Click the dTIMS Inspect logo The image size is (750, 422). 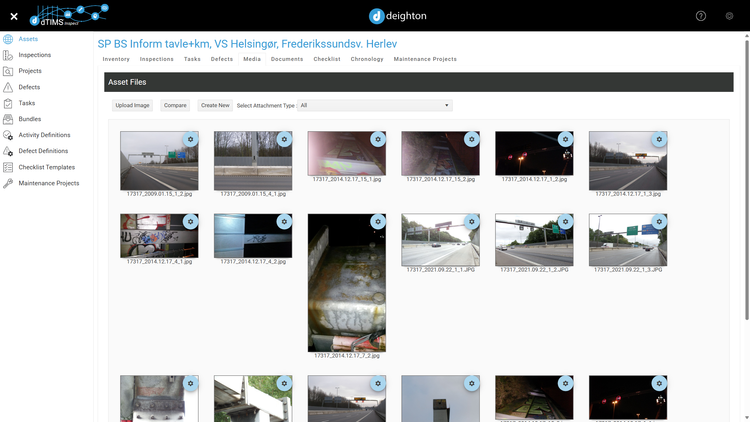(69, 15)
